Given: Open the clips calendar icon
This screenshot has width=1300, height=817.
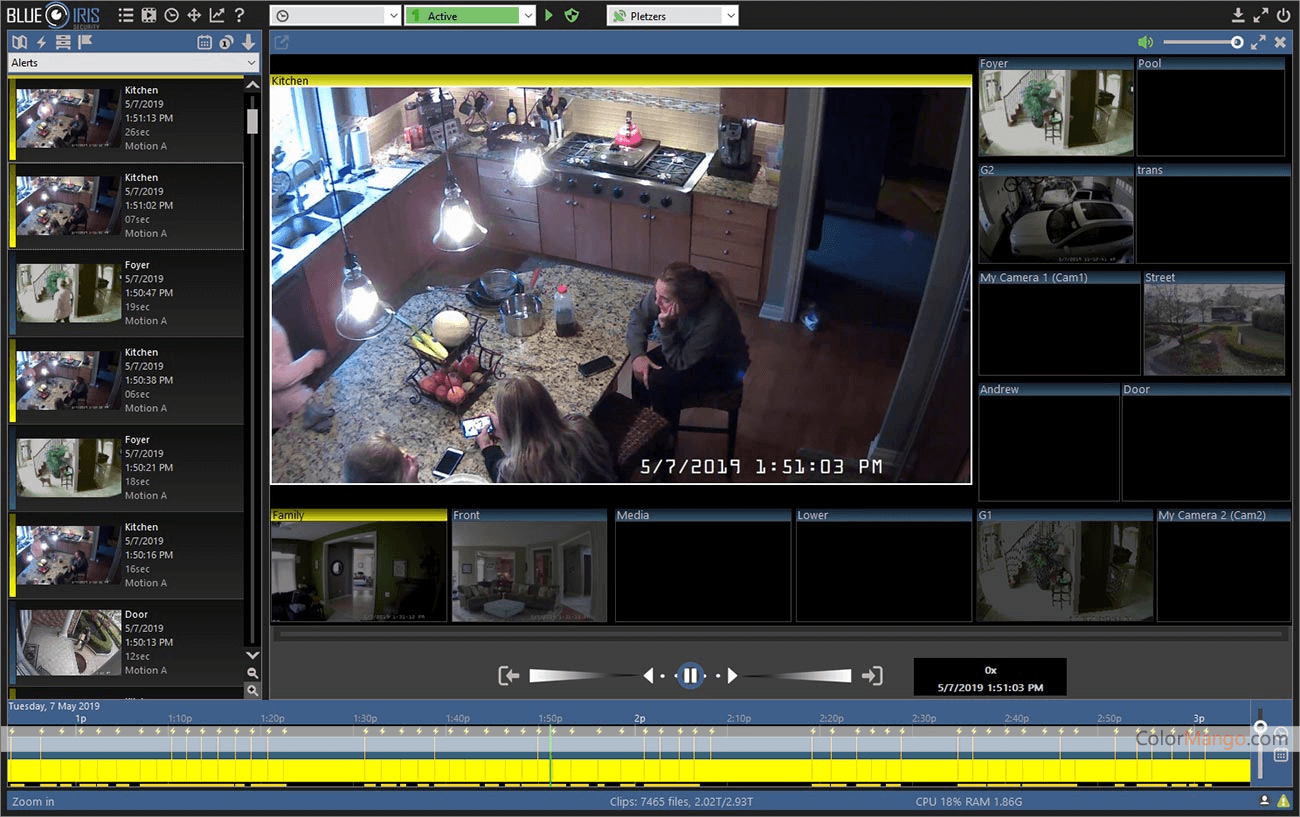Looking at the screenshot, I should tap(205, 42).
